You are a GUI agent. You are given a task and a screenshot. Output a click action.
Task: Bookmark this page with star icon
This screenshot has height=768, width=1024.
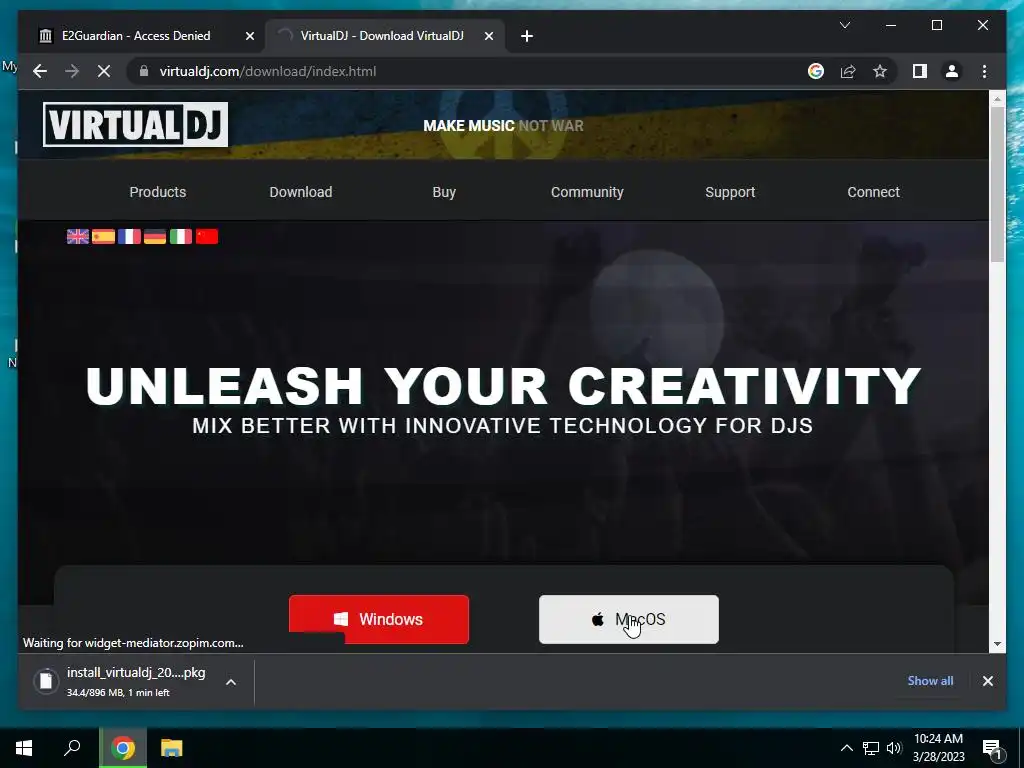pos(880,71)
